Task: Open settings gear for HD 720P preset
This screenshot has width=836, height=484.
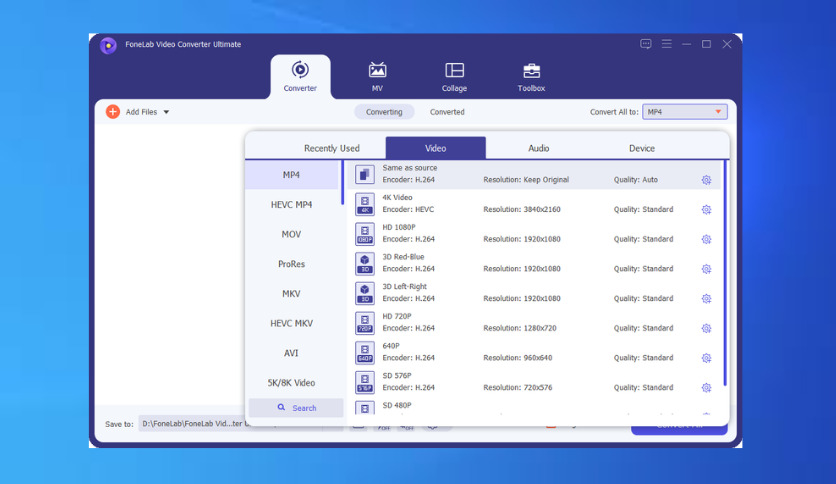Action: 706,328
